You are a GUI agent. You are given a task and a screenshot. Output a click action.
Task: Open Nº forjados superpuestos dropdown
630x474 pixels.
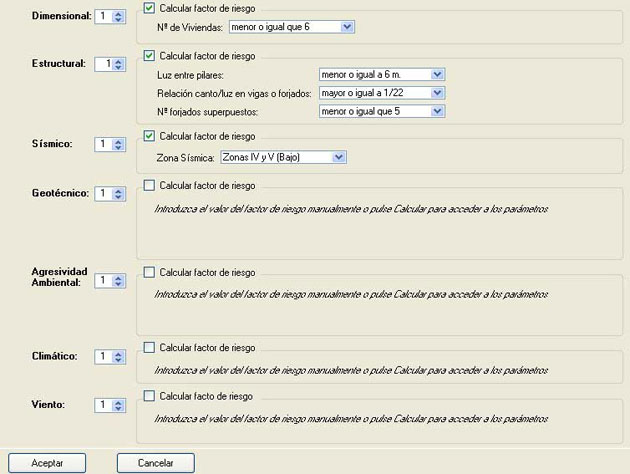437,112
